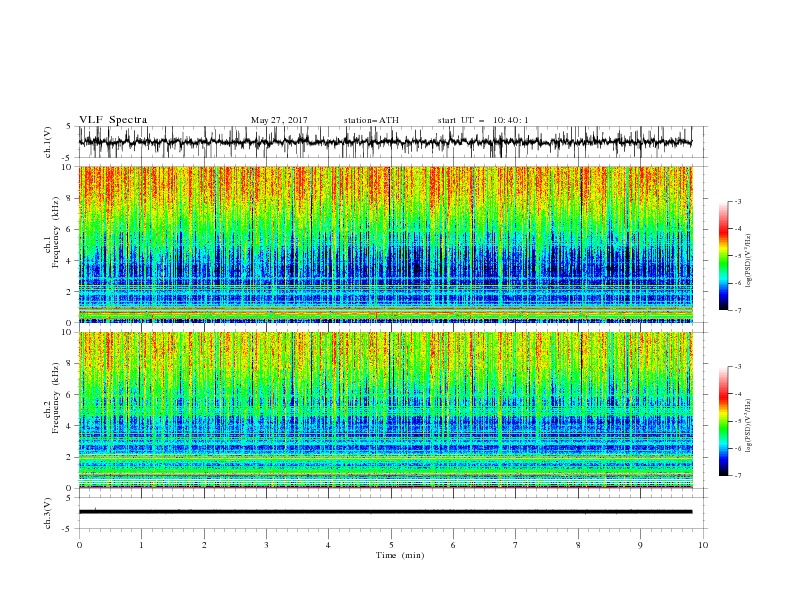The height and width of the screenshot is (612, 792).
Task: Click the "VLF Spectra" plot title
Action: pyautogui.click(x=113, y=120)
